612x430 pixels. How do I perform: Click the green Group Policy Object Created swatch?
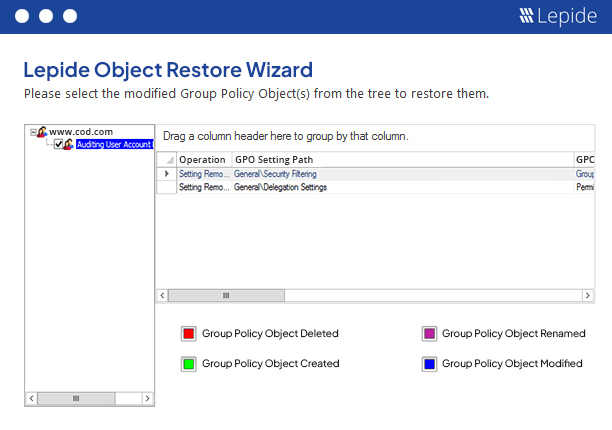189,364
